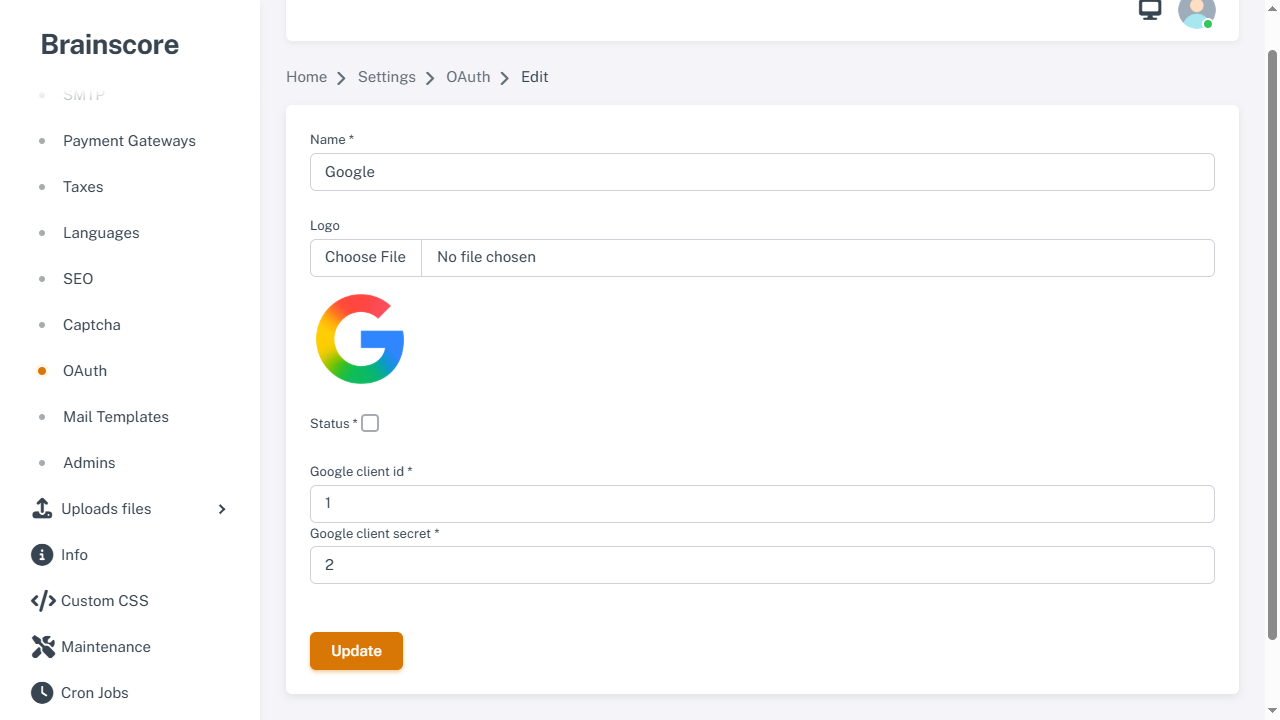Open the user avatar menu

point(1197,12)
